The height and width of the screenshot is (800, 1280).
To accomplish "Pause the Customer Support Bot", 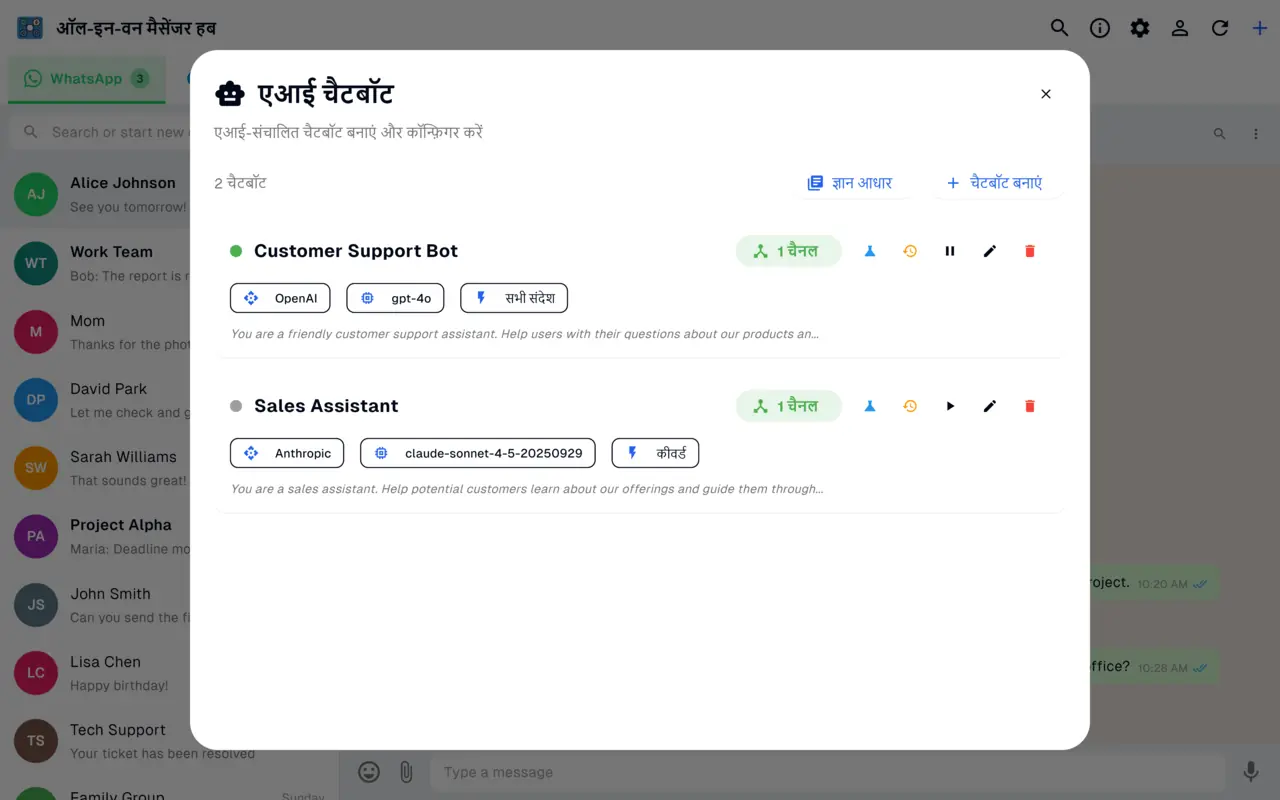I will pyautogui.click(x=950, y=251).
